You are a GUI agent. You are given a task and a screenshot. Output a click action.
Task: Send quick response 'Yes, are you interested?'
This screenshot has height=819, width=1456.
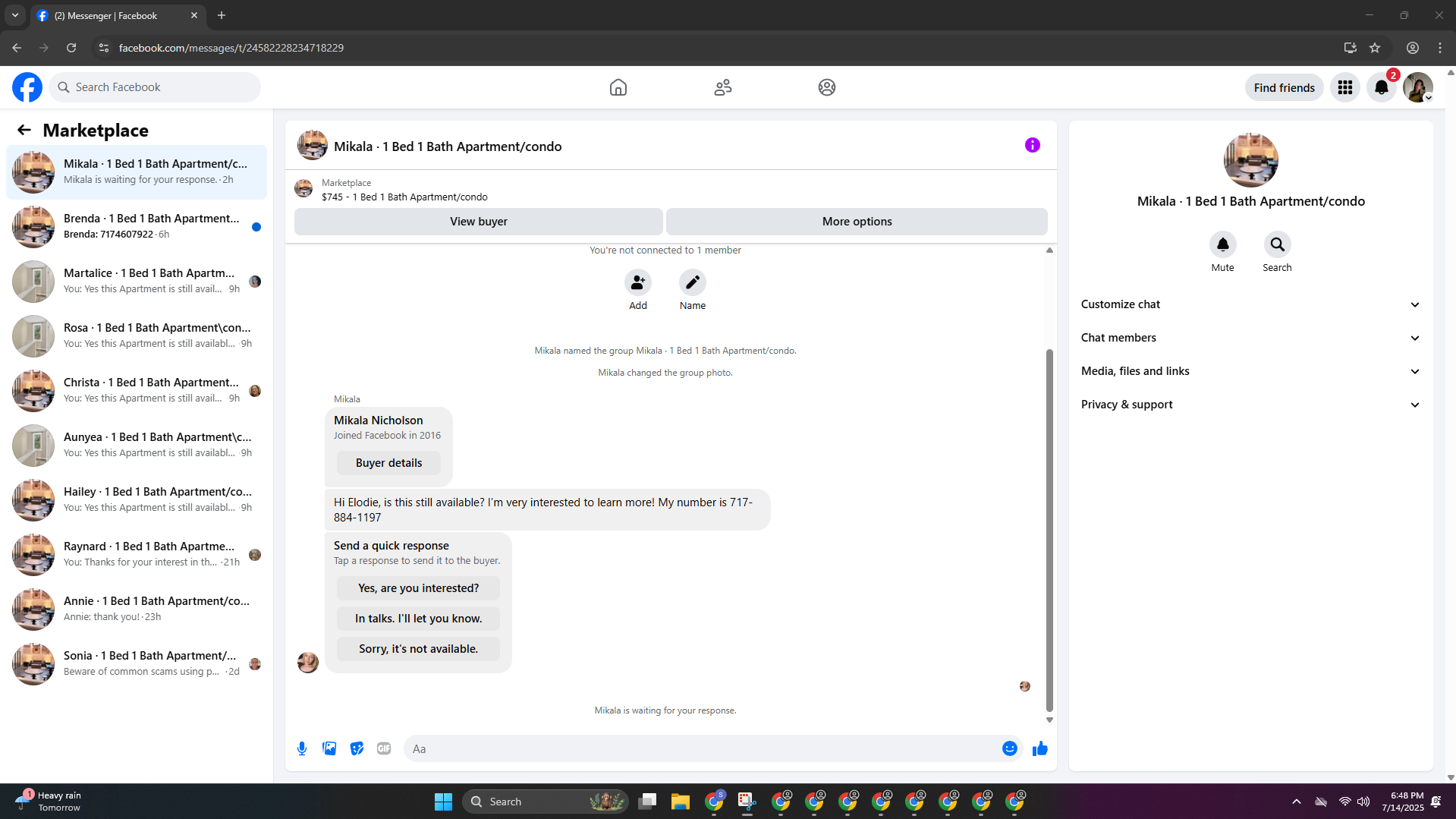(x=418, y=588)
